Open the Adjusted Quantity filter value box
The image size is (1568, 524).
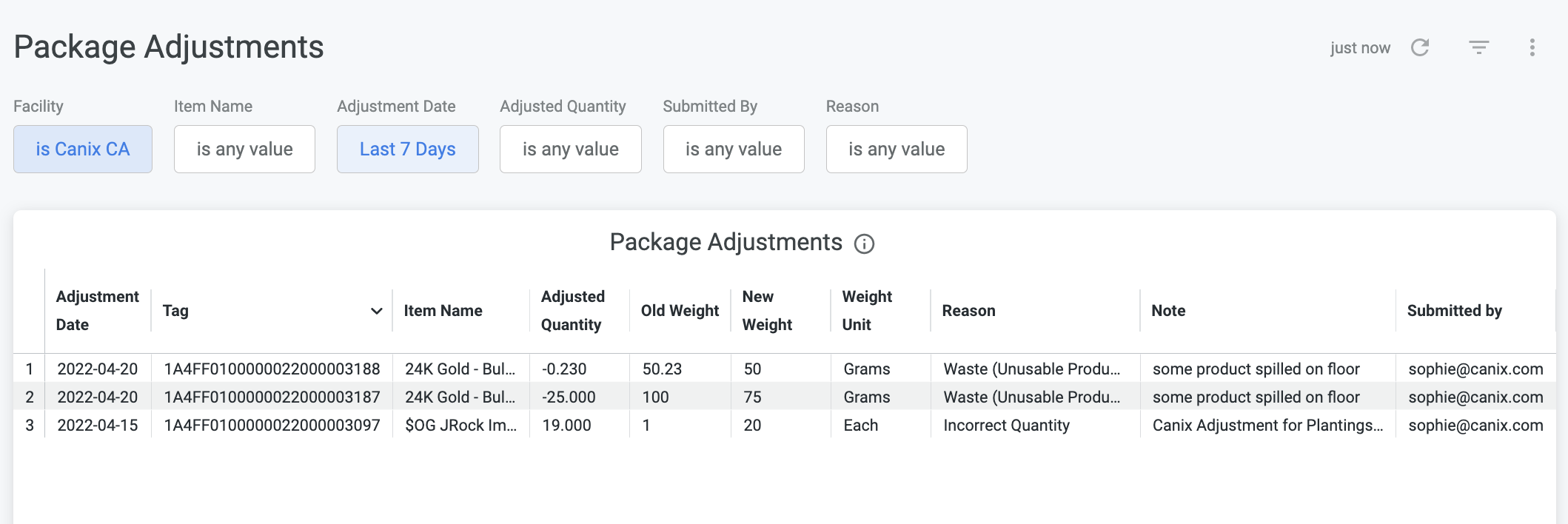pyautogui.click(x=571, y=149)
